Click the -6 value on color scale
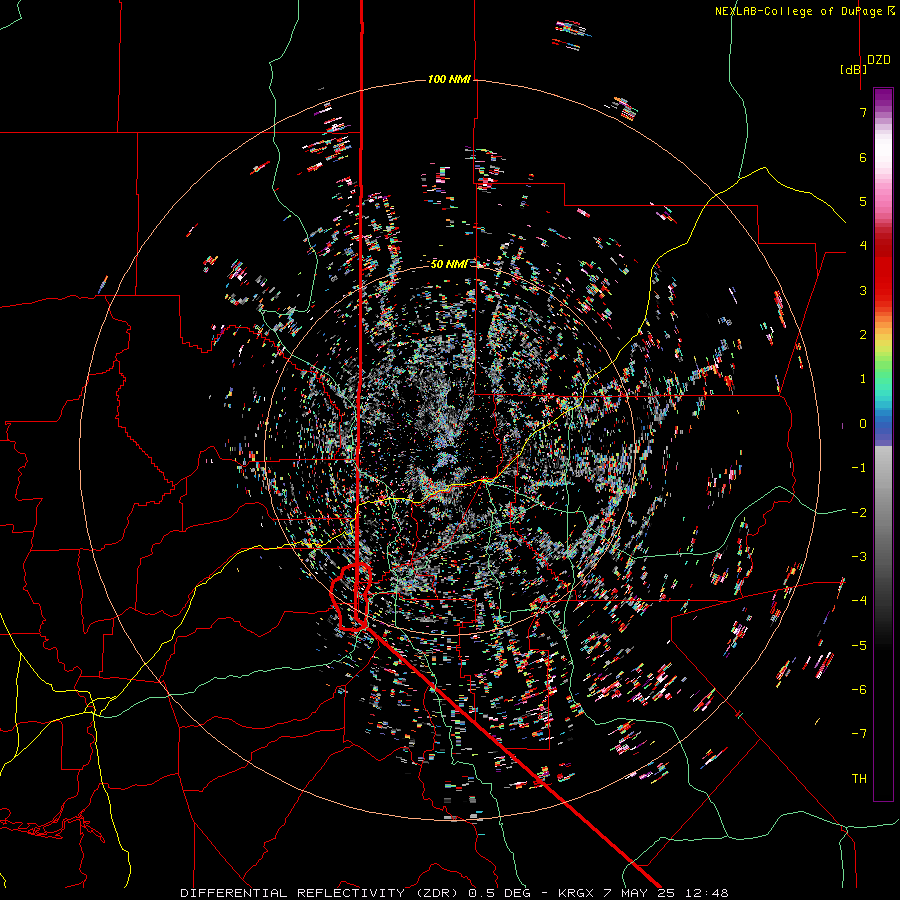The width and height of the screenshot is (900, 900). pos(859,690)
